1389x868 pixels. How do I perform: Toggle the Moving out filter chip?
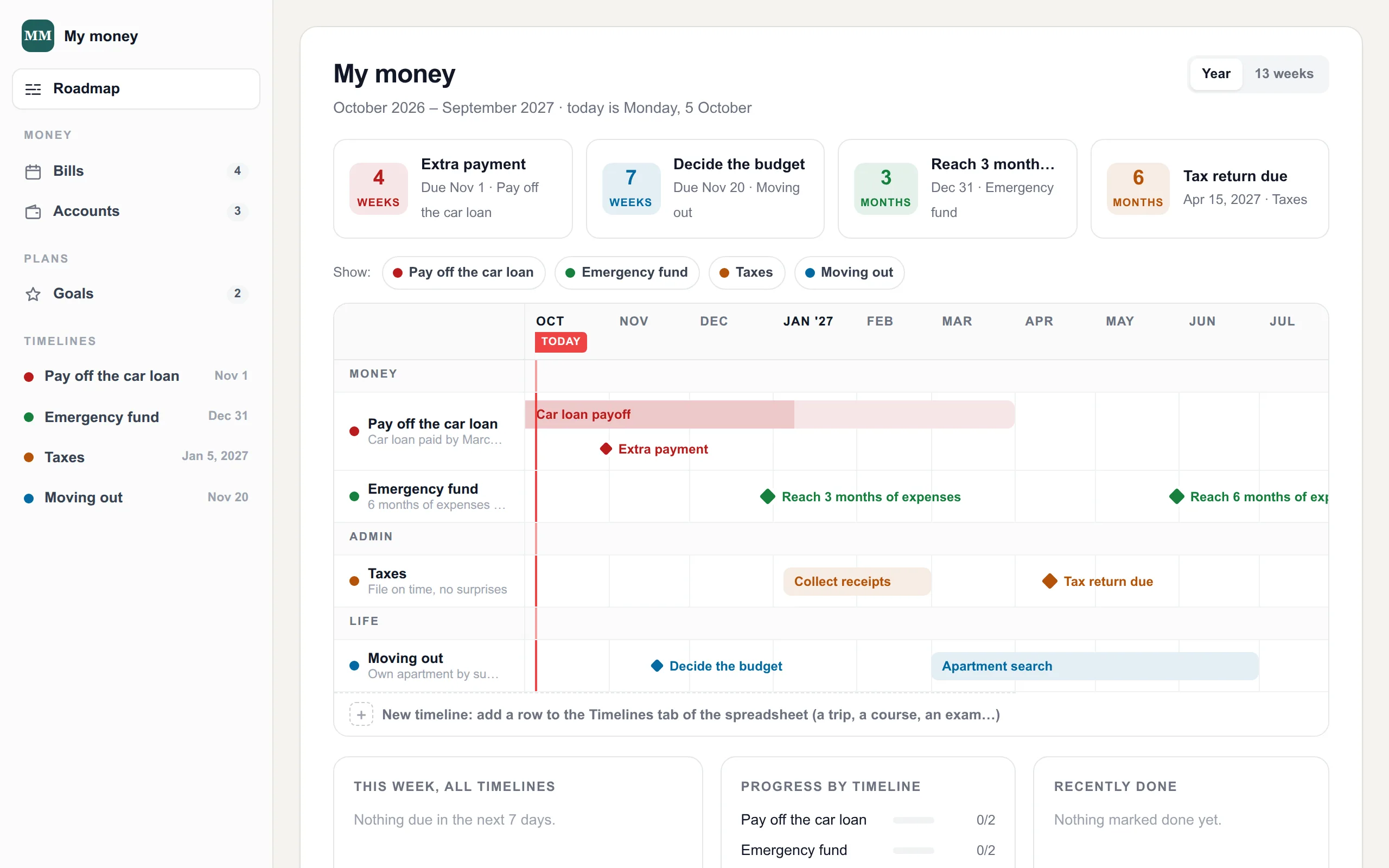[x=850, y=273]
